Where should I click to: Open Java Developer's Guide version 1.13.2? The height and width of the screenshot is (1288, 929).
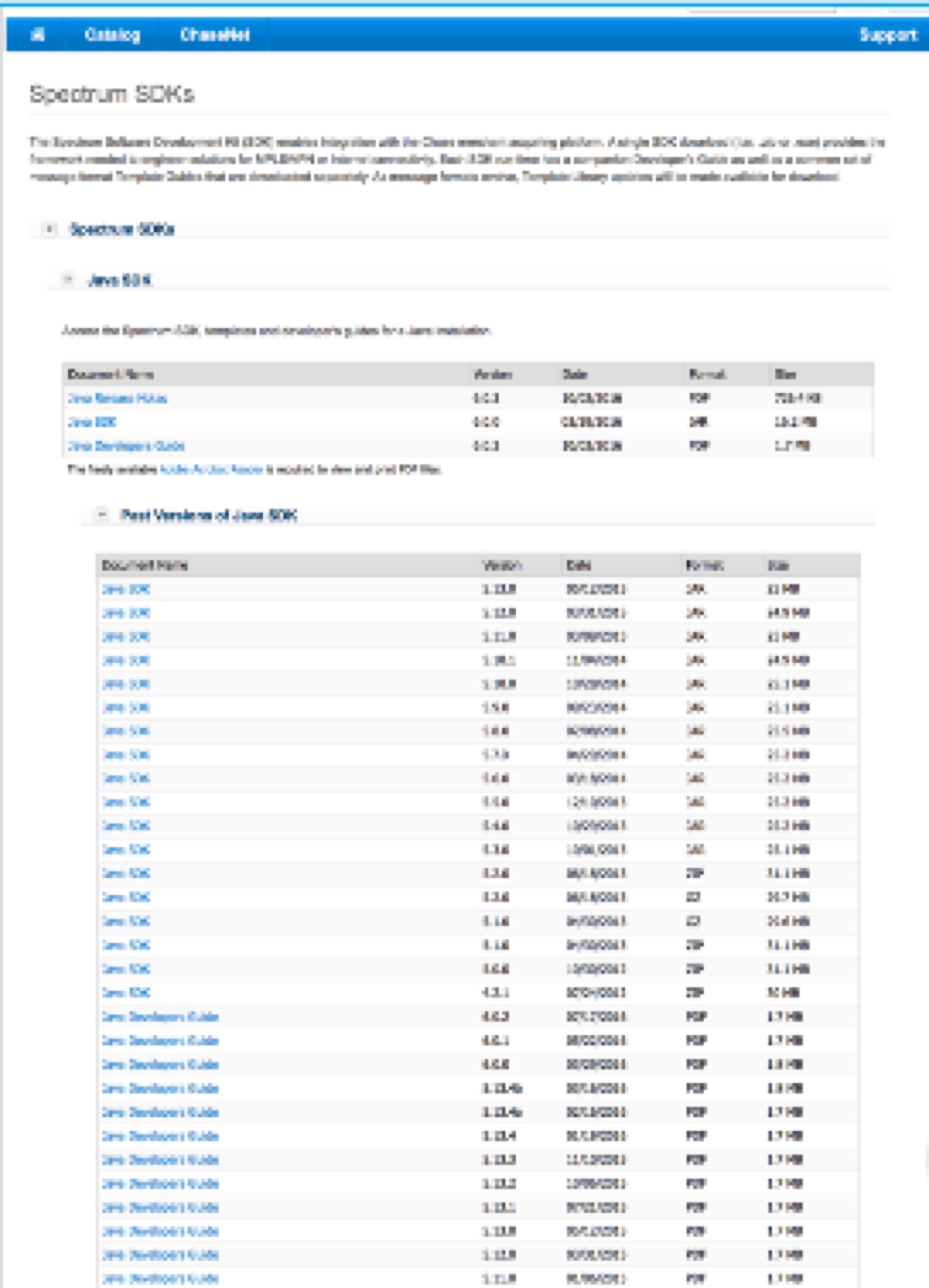160,1183
